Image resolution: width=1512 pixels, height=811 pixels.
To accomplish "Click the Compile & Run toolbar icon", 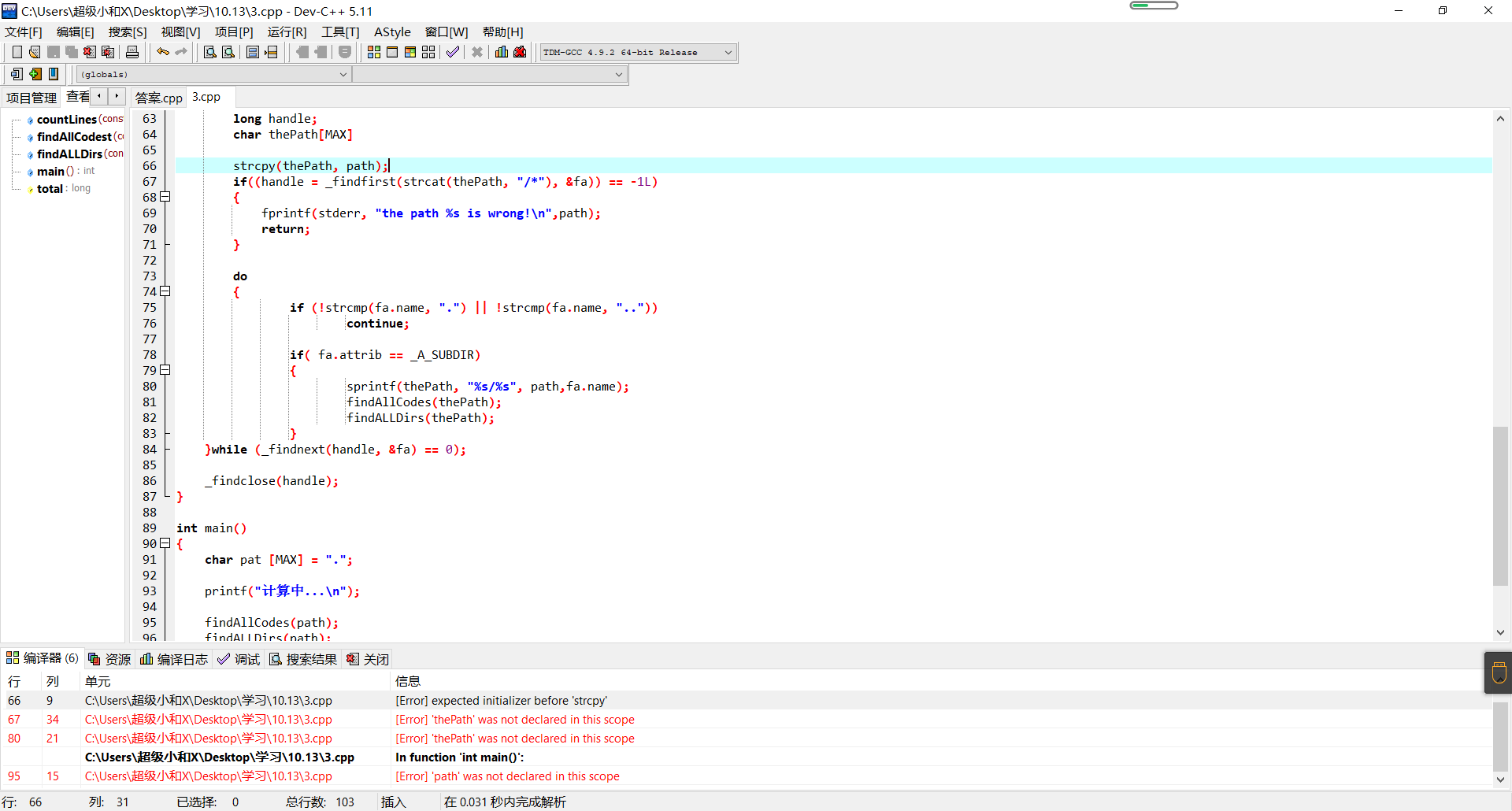I will (x=410, y=52).
